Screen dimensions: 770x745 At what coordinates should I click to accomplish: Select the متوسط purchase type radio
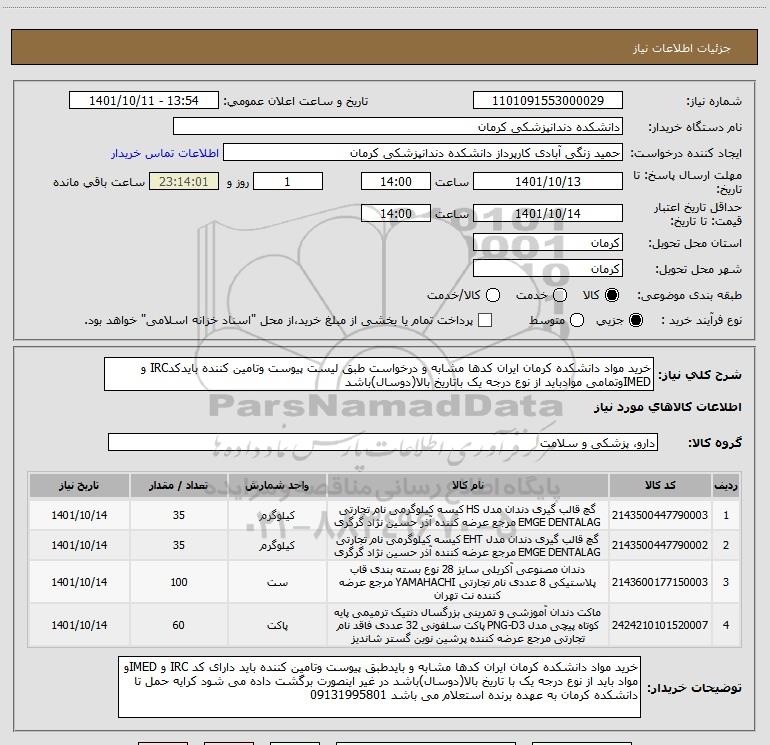tap(577, 320)
